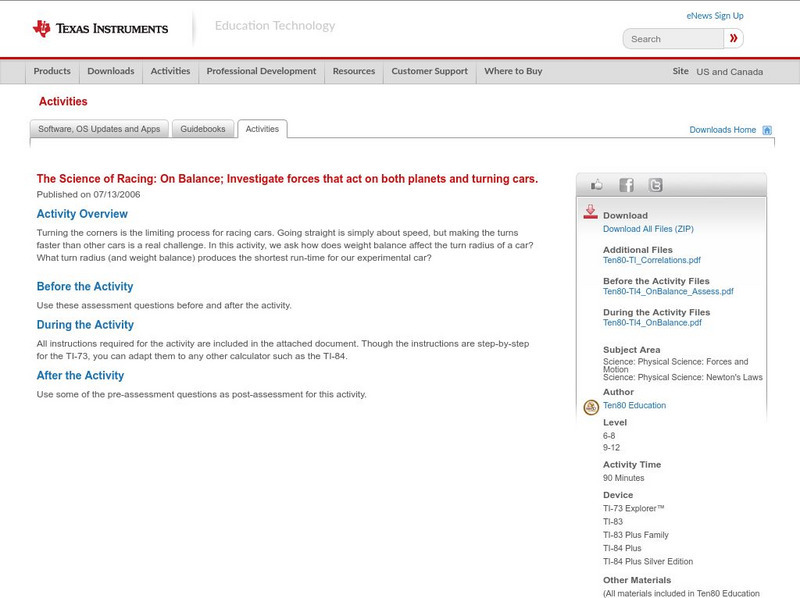Select the Activities tab
Image resolution: width=800 pixels, height=598 pixels.
(x=262, y=129)
